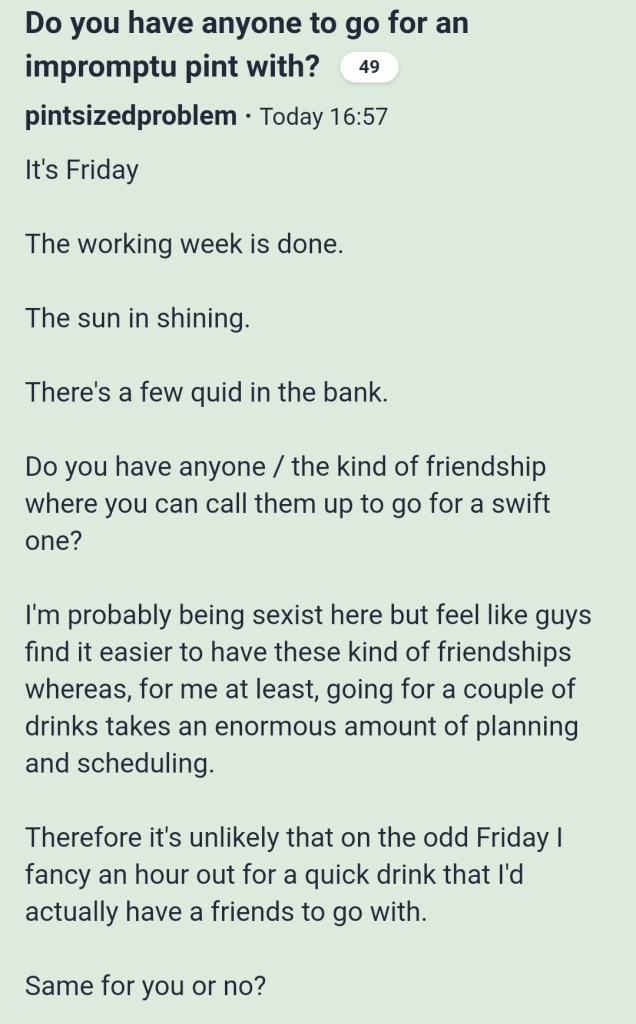This screenshot has height=1024, width=636.
Task: Click the closing line "Same for you or no?"
Action: (x=145, y=985)
